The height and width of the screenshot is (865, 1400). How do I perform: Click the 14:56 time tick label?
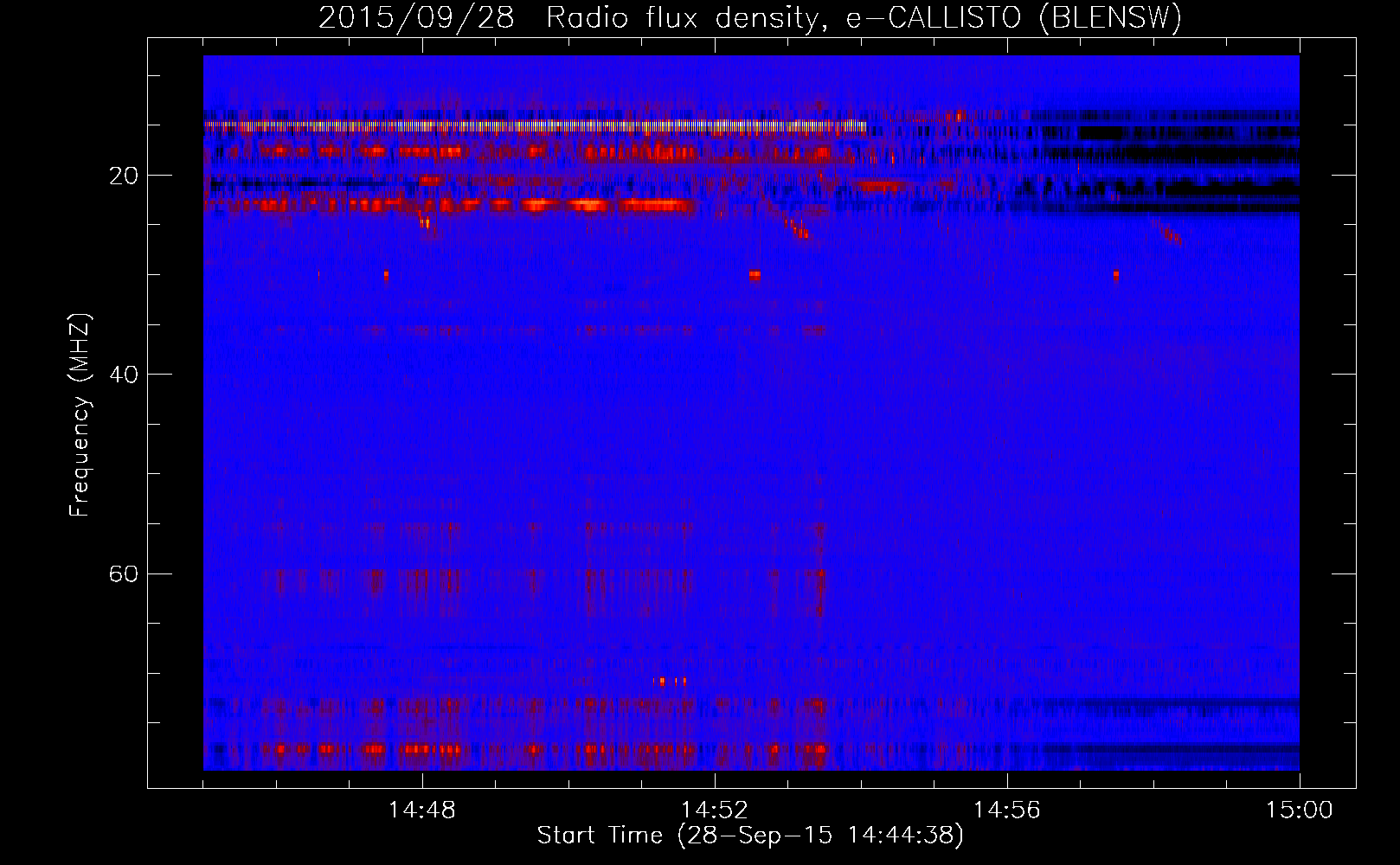1007,811
